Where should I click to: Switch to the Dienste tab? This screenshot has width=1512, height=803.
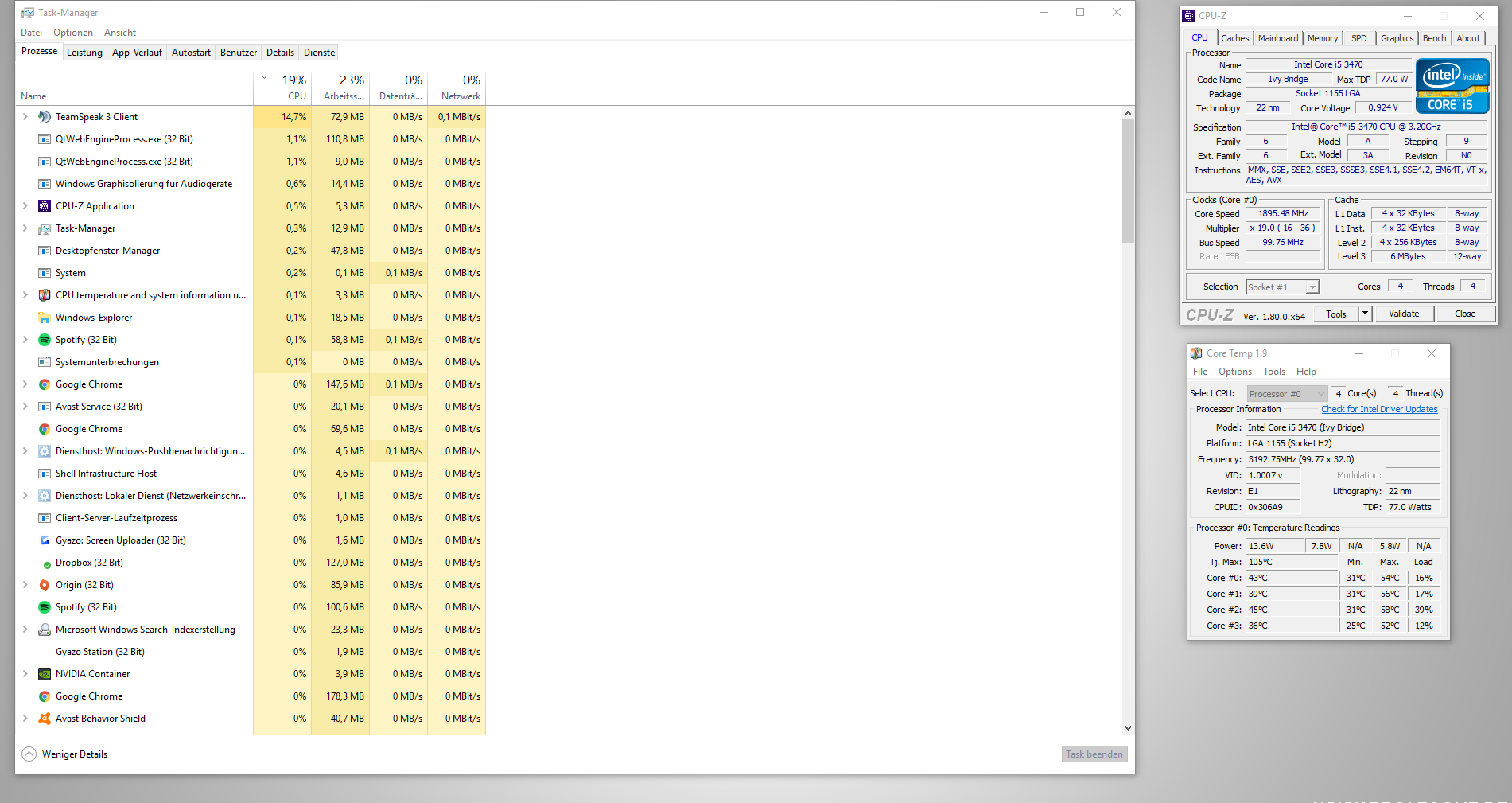[x=319, y=53]
